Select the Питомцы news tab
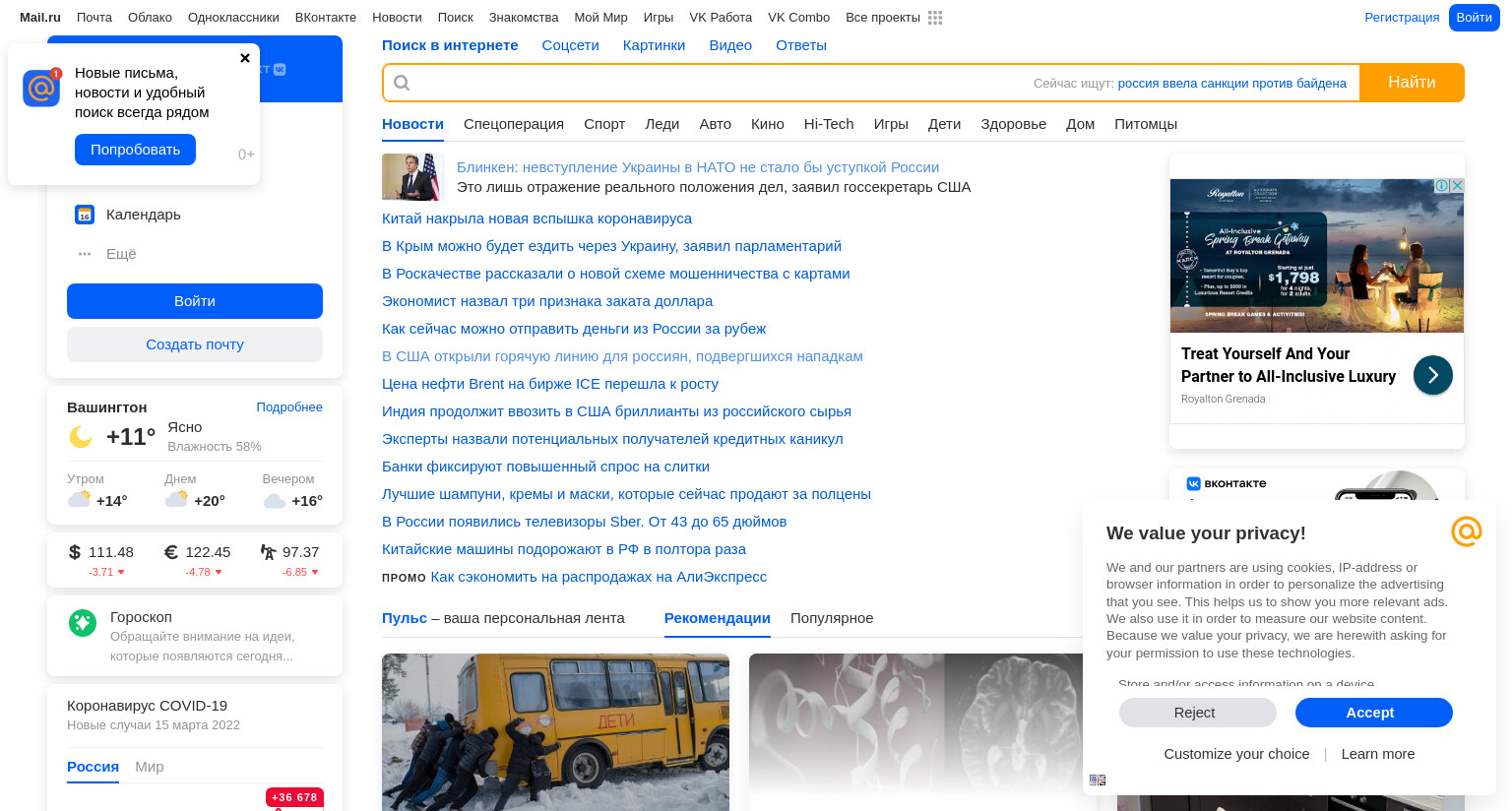The height and width of the screenshot is (811, 1512). click(1146, 124)
